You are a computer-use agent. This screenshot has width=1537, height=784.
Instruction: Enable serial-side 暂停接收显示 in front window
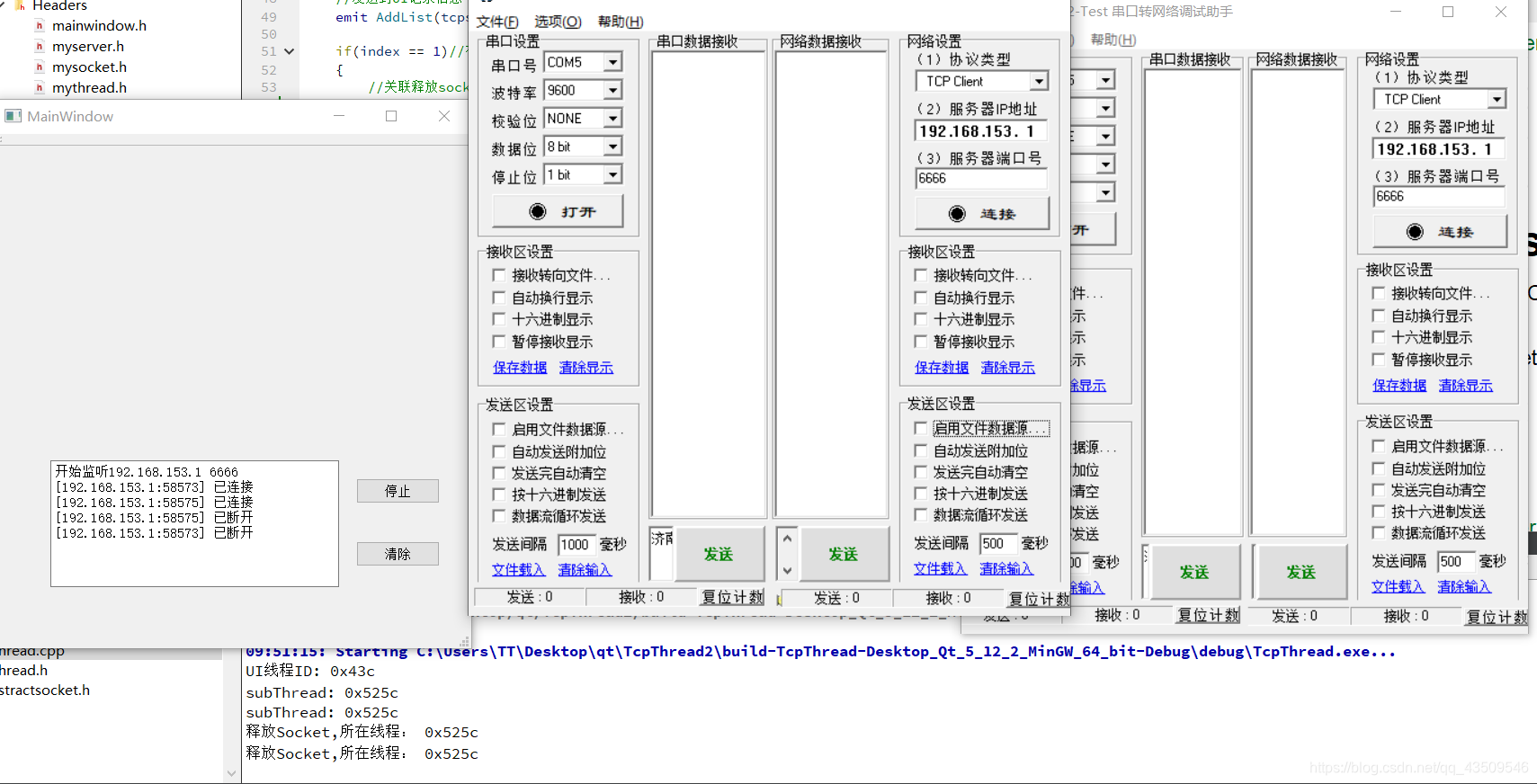pyautogui.click(x=499, y=342)
